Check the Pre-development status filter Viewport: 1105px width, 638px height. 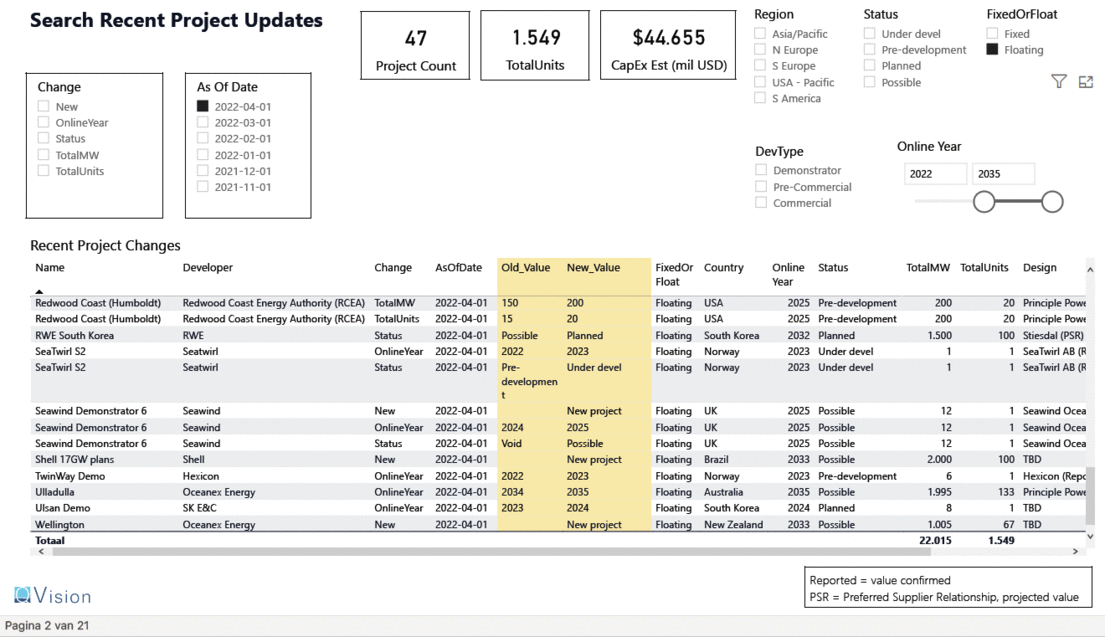click(x=870, y=49)
